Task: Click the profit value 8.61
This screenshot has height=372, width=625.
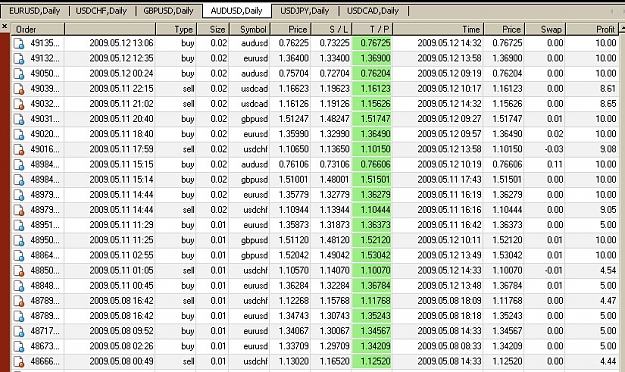Action: click(x=608, y=89)
